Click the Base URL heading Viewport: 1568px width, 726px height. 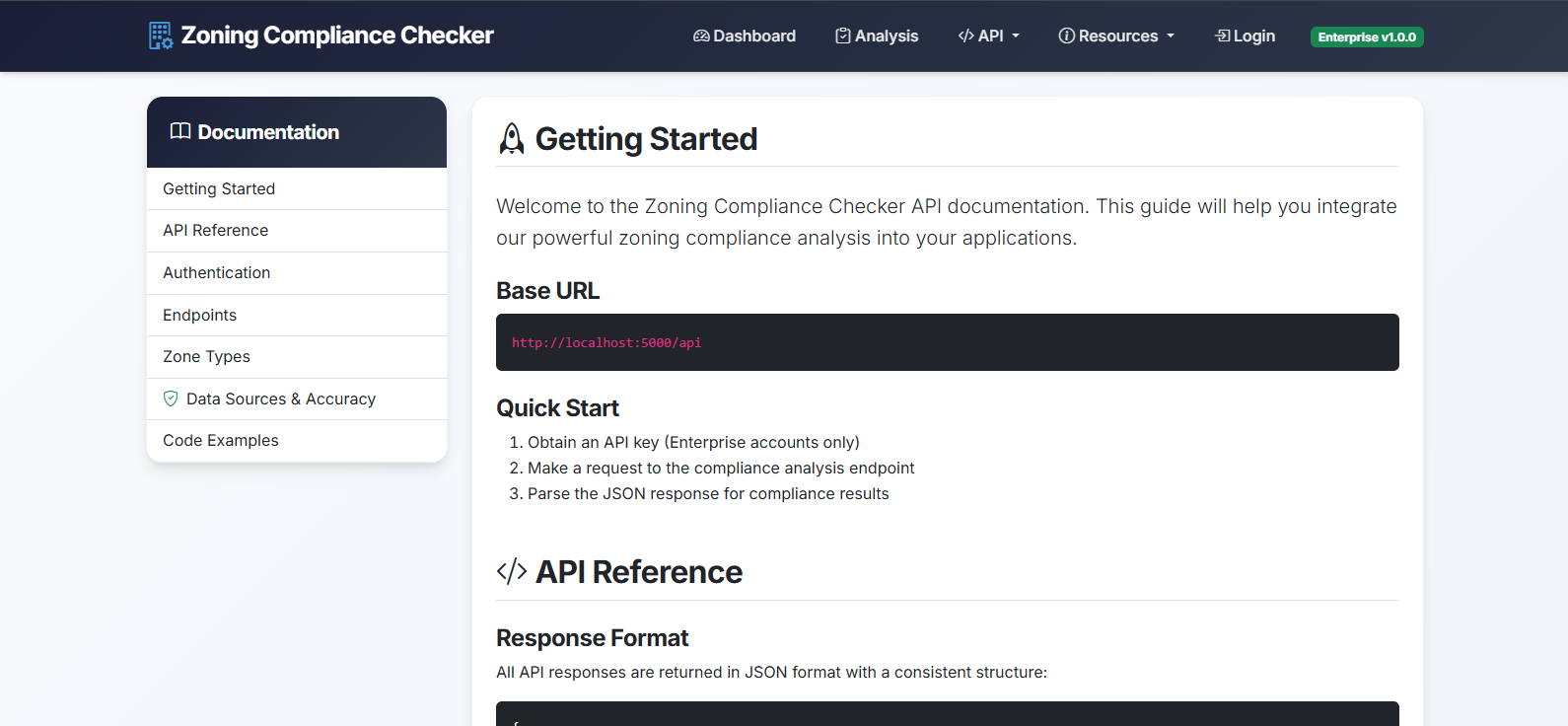(x=547, y=291)
